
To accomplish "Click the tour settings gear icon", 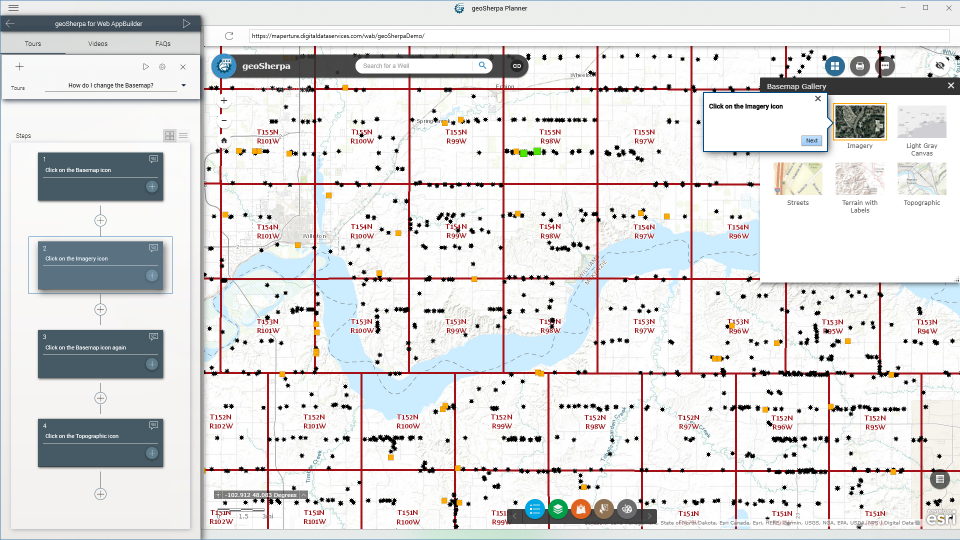I will click(x=163, y=67).
